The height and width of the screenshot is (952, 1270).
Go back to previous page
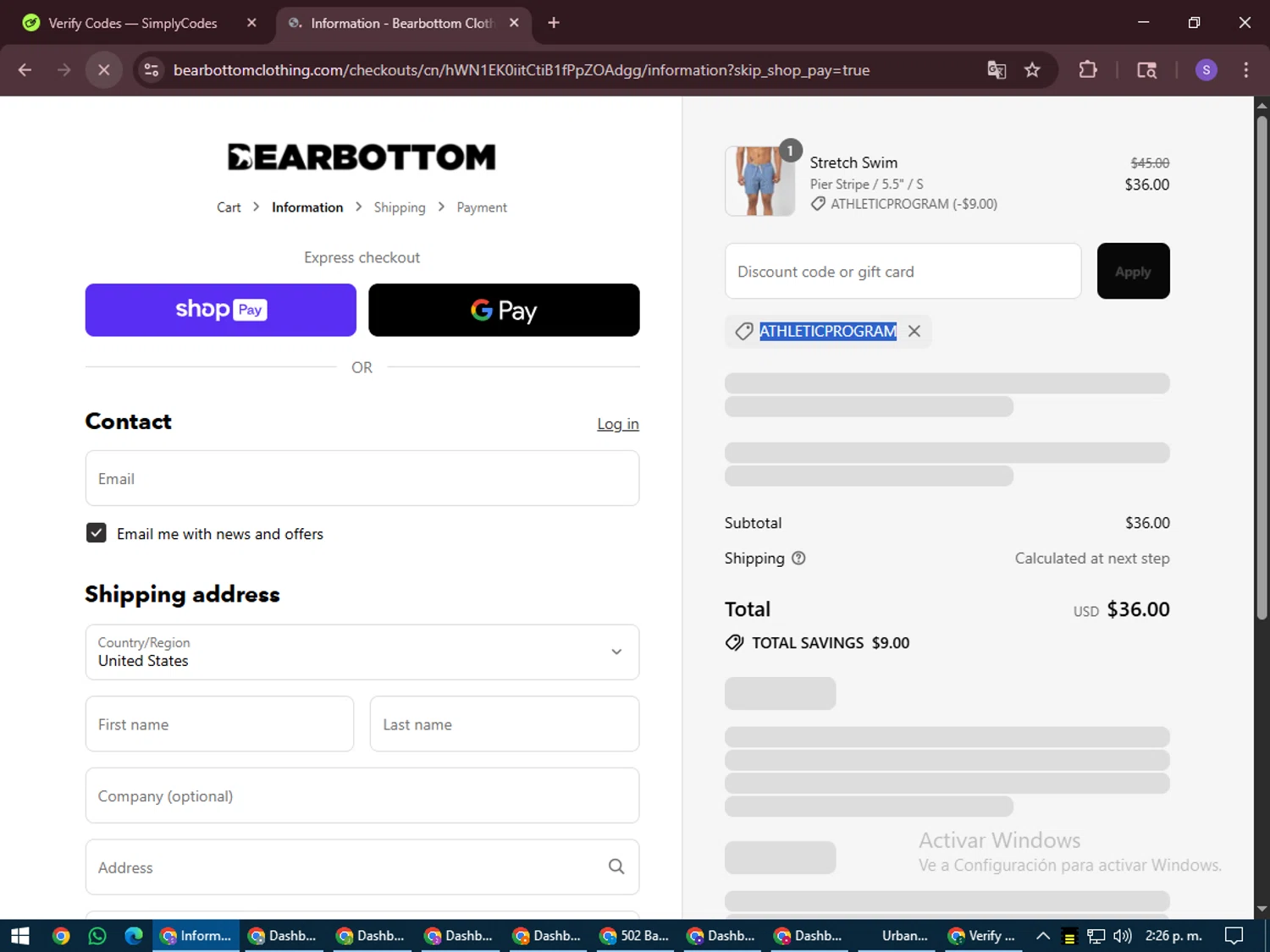[25, 70]
